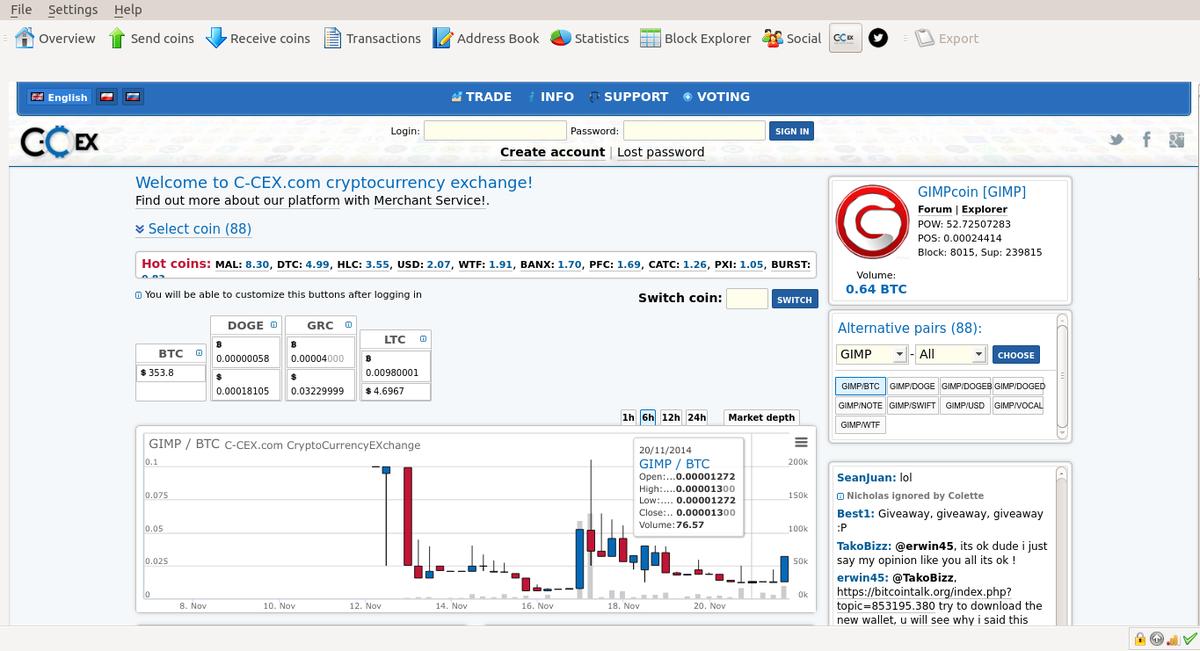
Task: Click the Login input field
Action: click(x=495, y=131)
